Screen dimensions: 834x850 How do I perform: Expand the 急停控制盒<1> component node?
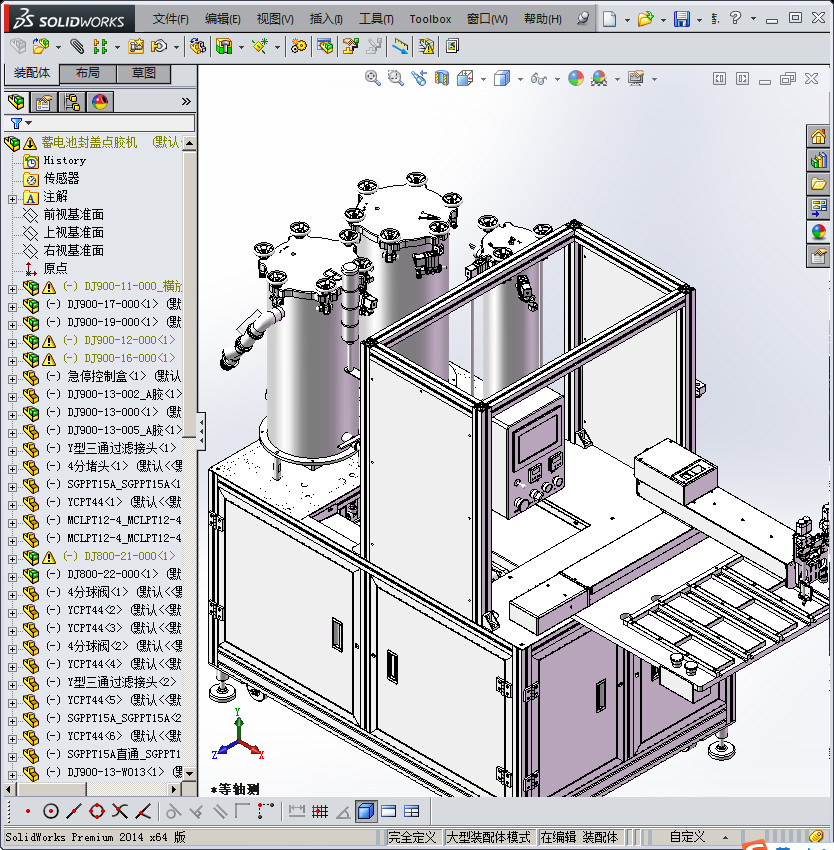pyautogui.click(x=12, y=377)
